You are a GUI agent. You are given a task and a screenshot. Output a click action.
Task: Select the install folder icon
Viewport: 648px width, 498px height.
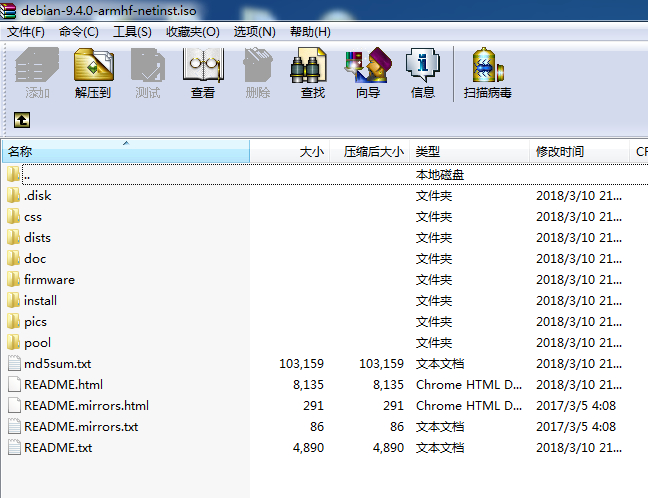pos(13,300)
